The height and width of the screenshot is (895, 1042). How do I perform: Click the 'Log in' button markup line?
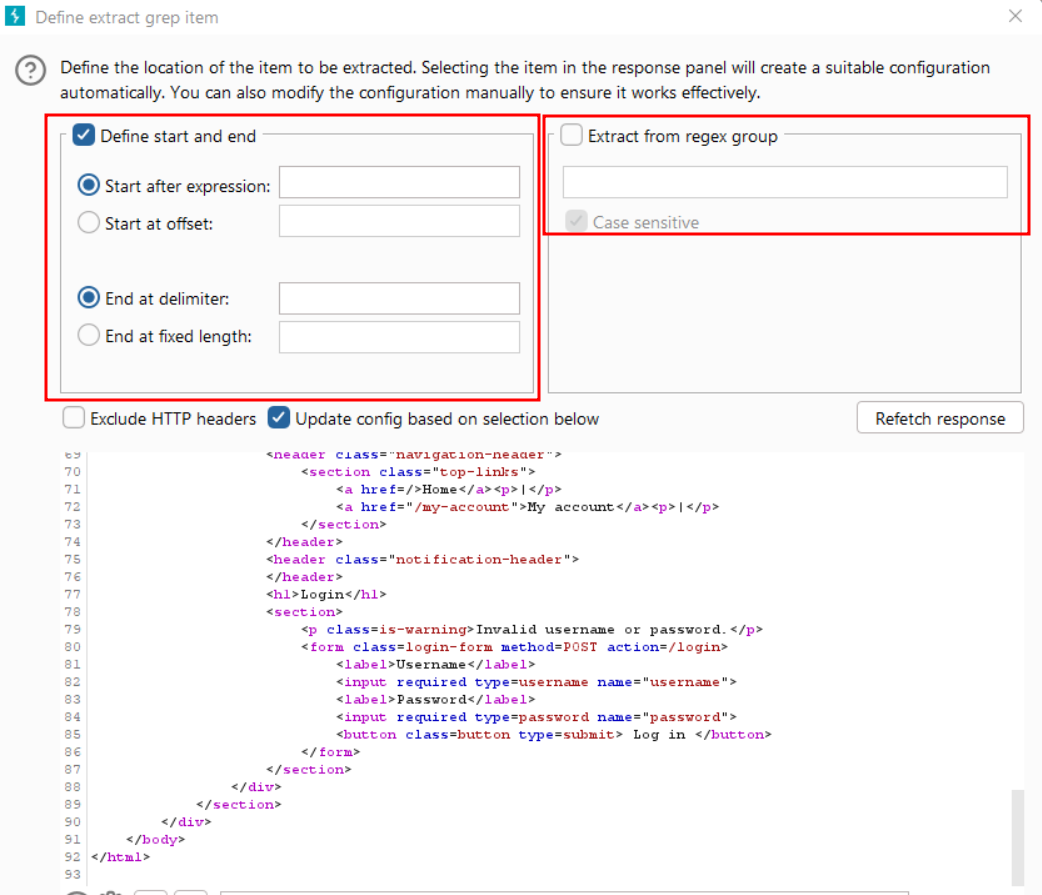[554, 734]
